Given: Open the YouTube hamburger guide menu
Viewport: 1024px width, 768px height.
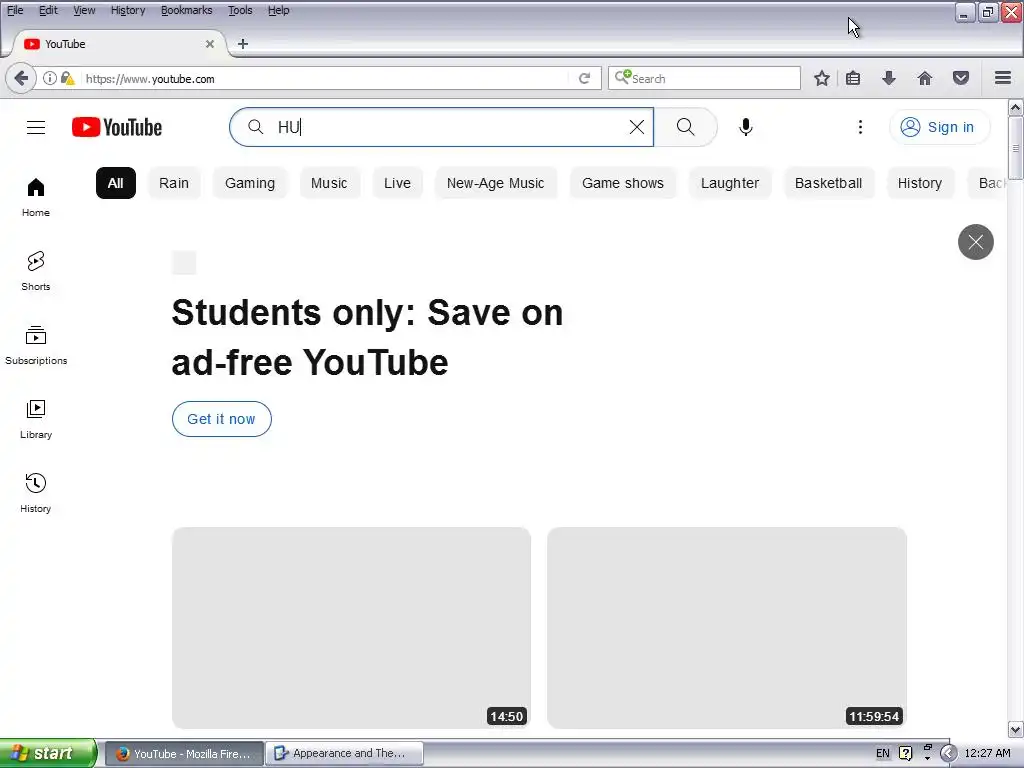Looking at the screenshot, I should 36,127.
